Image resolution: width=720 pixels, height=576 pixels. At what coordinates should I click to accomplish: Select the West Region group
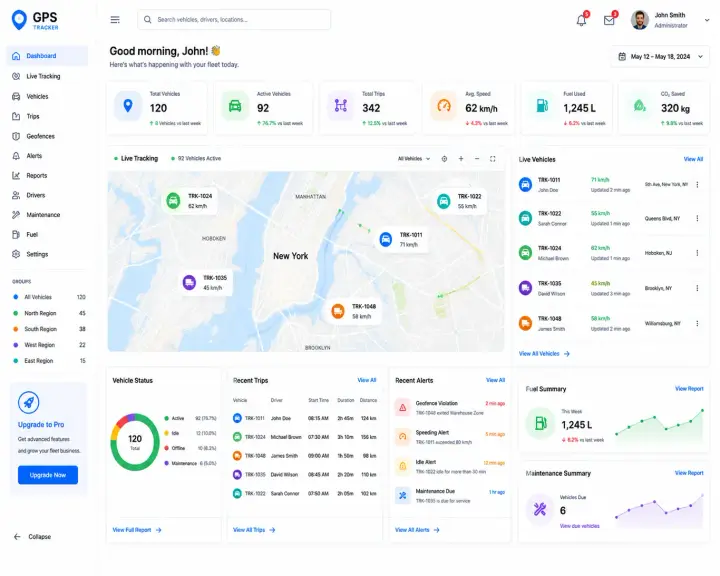49,345
